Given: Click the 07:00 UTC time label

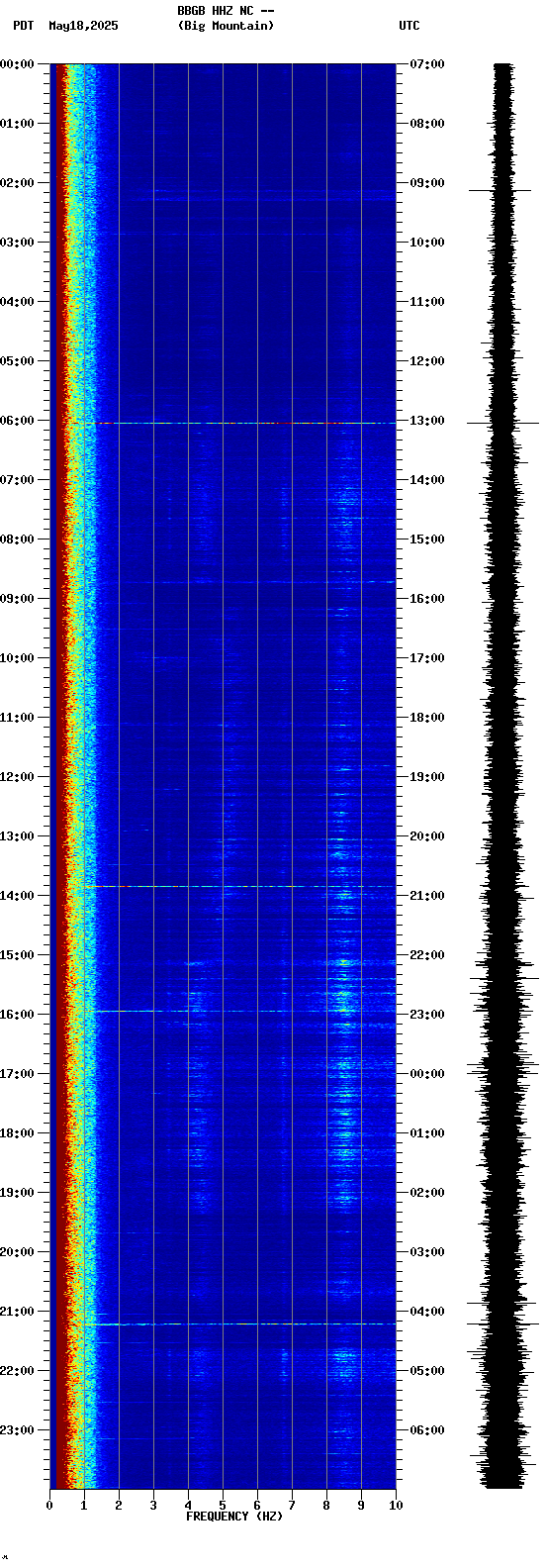Looking at the screenshot, I should (427, 64).
